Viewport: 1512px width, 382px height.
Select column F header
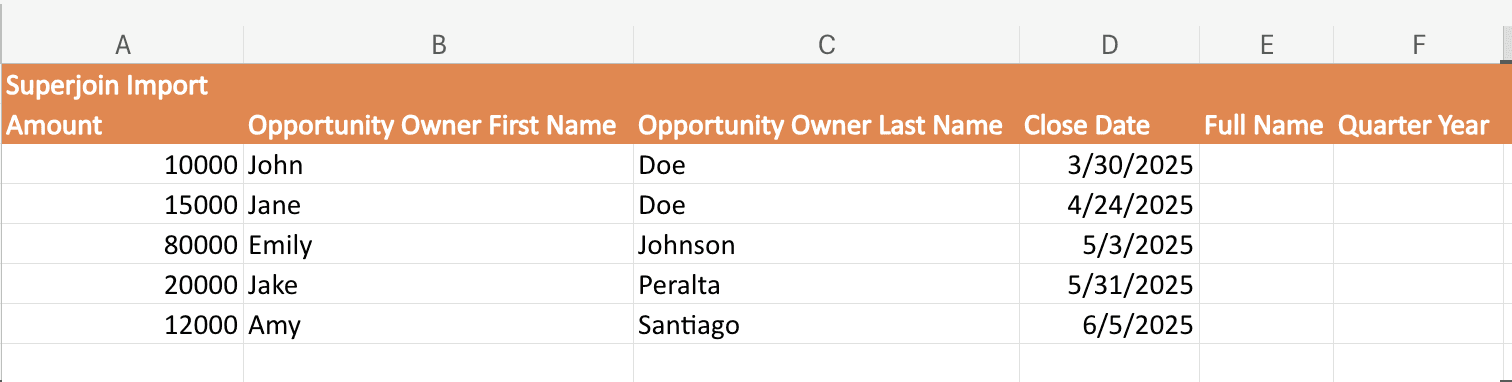(1417, 44)
